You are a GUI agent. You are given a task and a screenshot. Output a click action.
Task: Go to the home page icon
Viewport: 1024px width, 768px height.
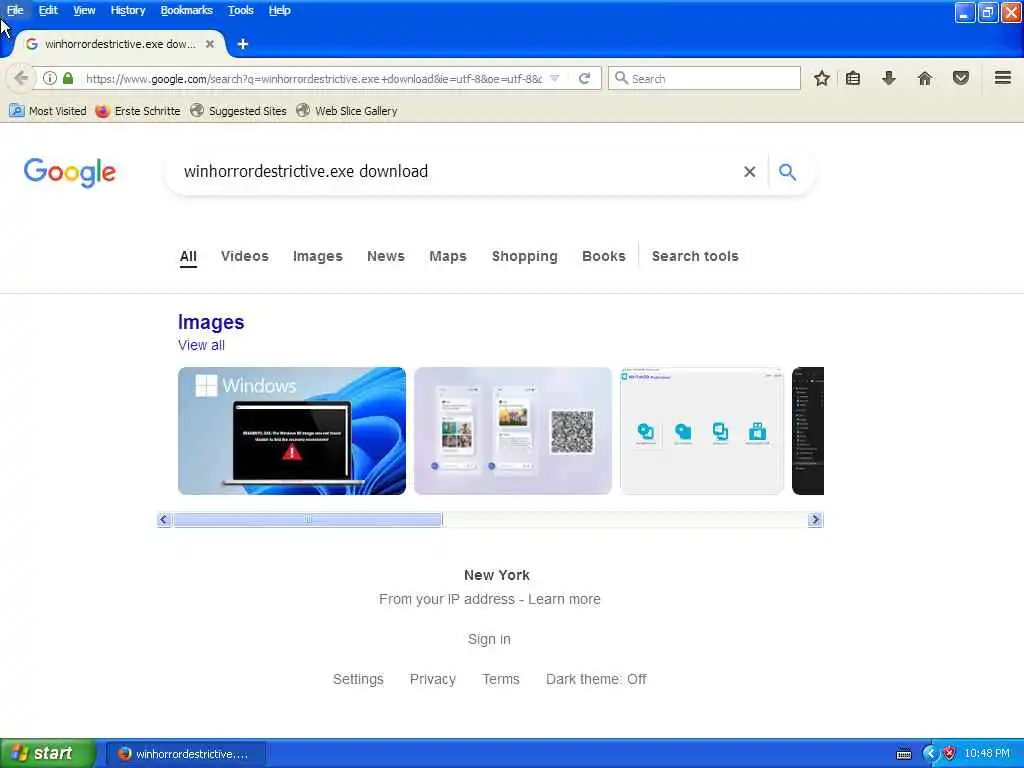coord(925,78)
